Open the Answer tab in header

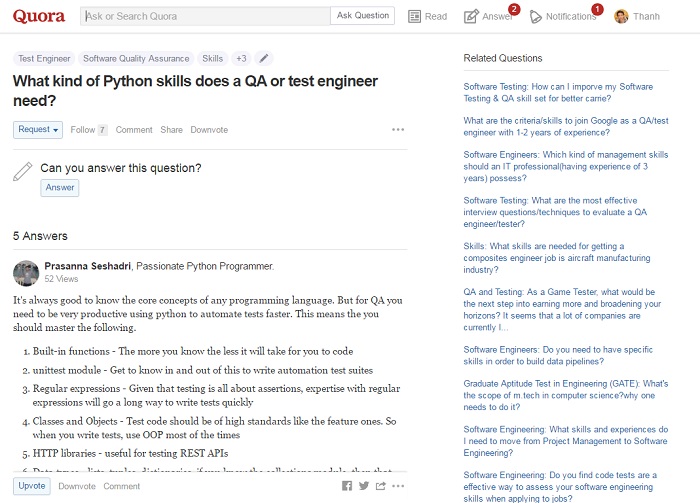[x=489, y=17]
